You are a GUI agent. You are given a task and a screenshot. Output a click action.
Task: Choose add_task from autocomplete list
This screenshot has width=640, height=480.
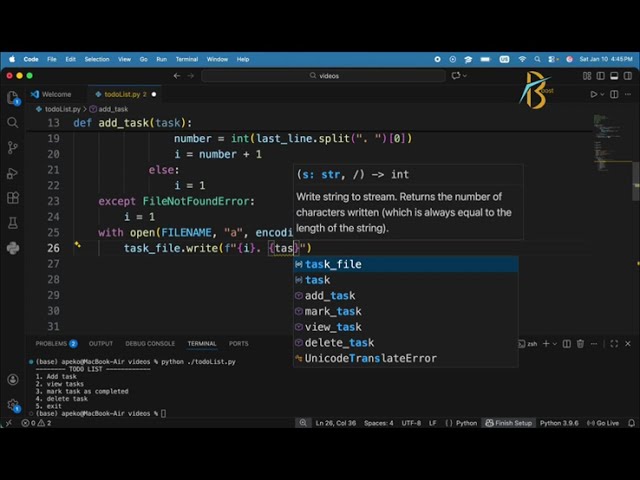[x=406, y=296]
